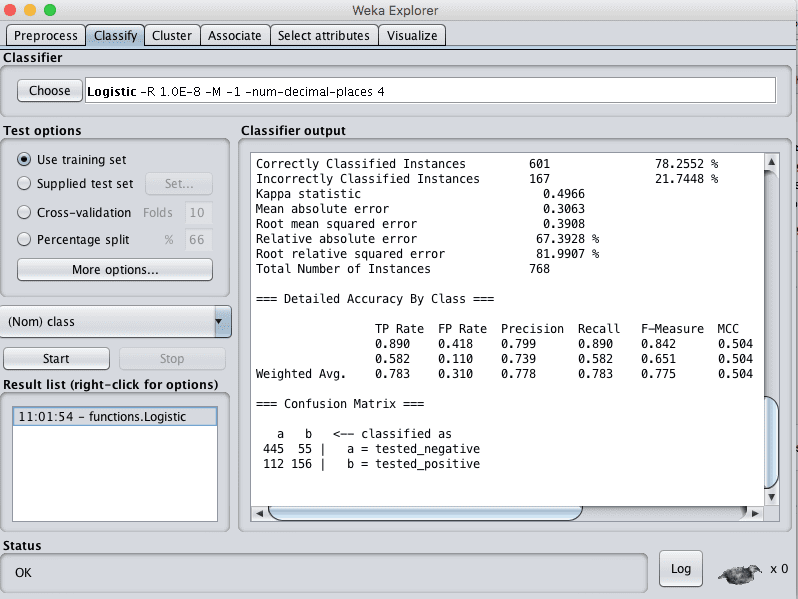Click the Stop button

click(172, 359)
